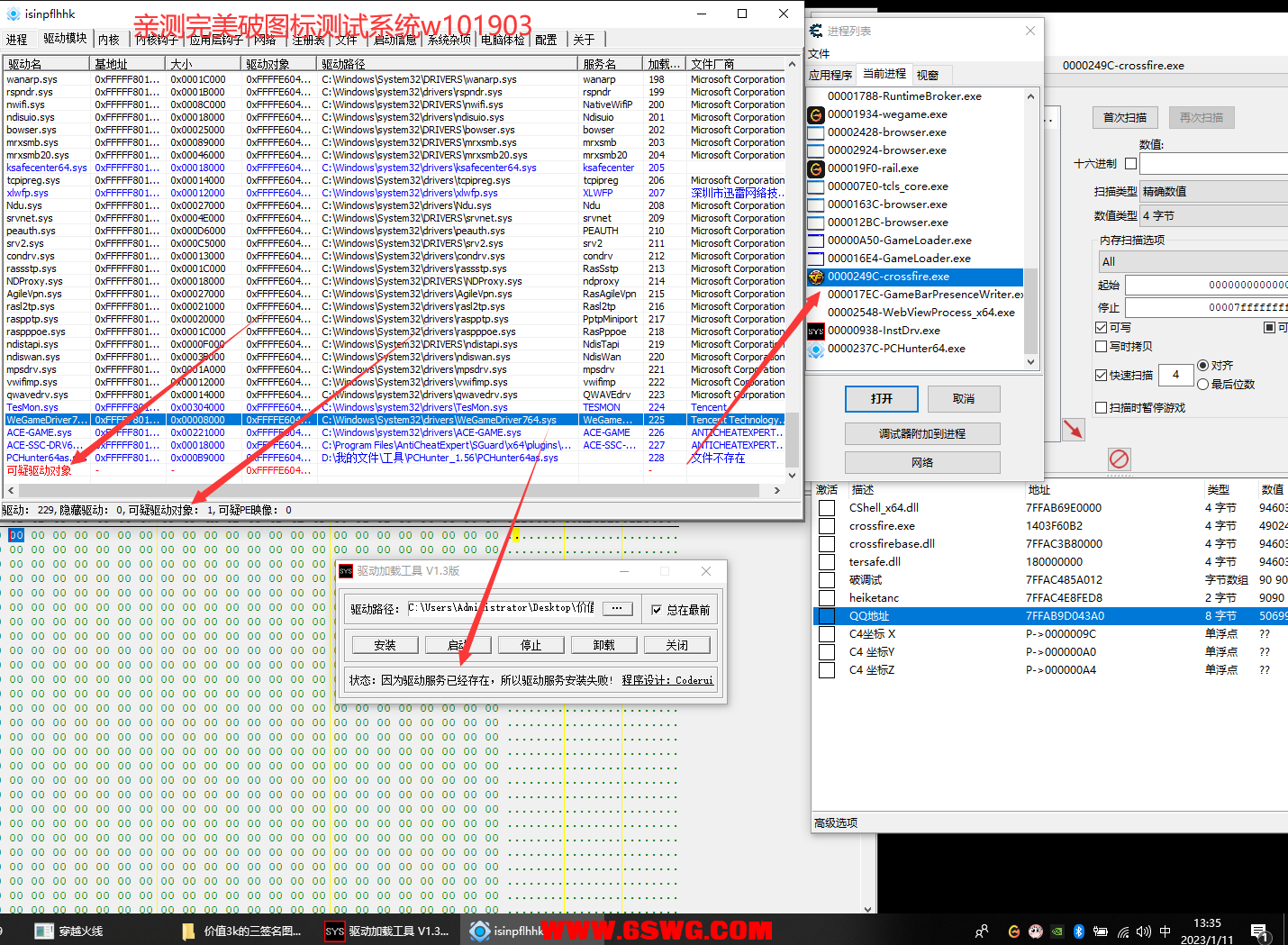Click the rail.exe process icon
Image resolution: width=1288 pixels, height=945 pixels.
point(816,168)
